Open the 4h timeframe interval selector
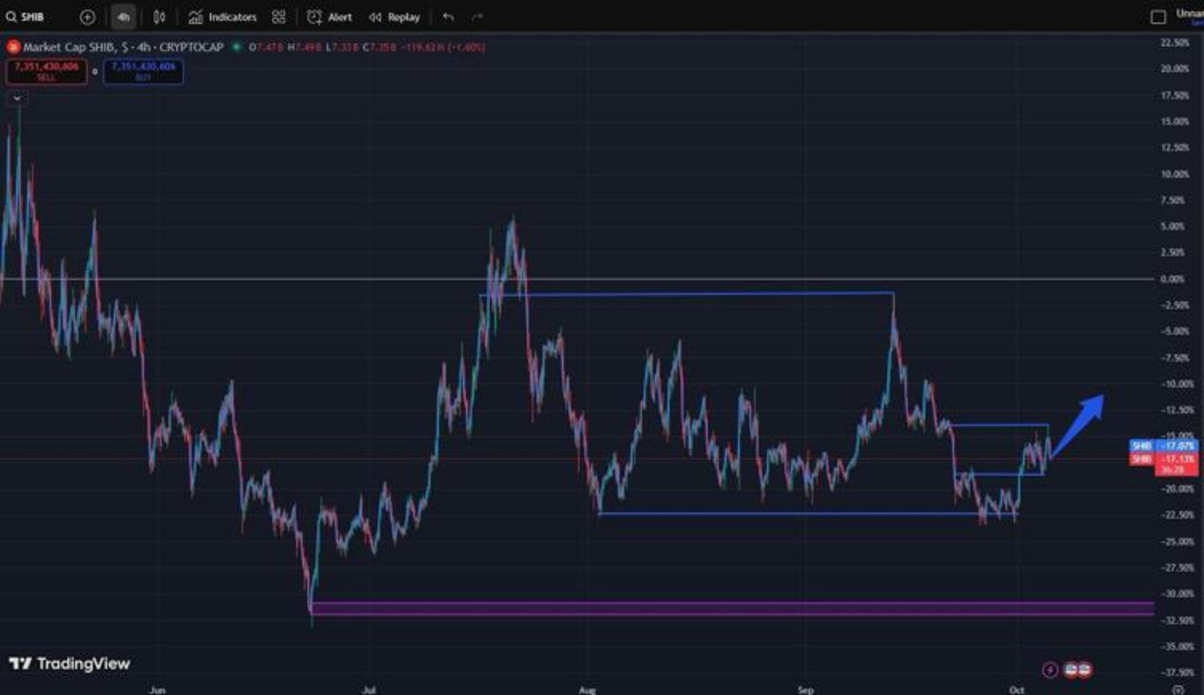 tap(123, 17)
